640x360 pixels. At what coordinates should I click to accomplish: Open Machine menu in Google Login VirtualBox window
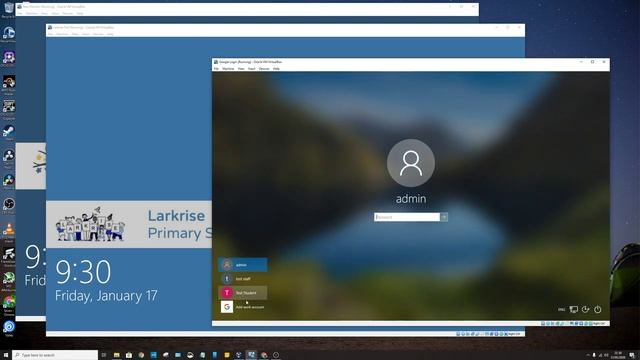228,69
